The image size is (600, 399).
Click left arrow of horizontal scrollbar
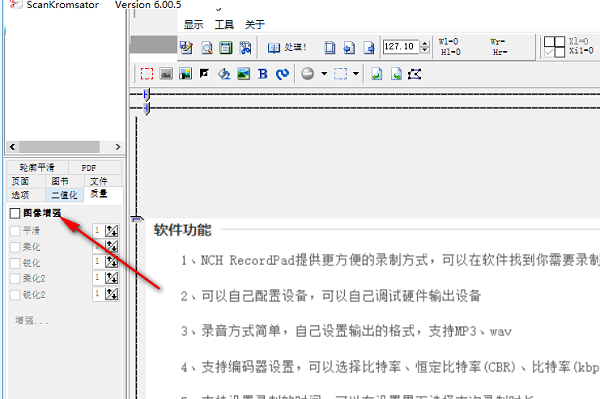pos(13,147)
